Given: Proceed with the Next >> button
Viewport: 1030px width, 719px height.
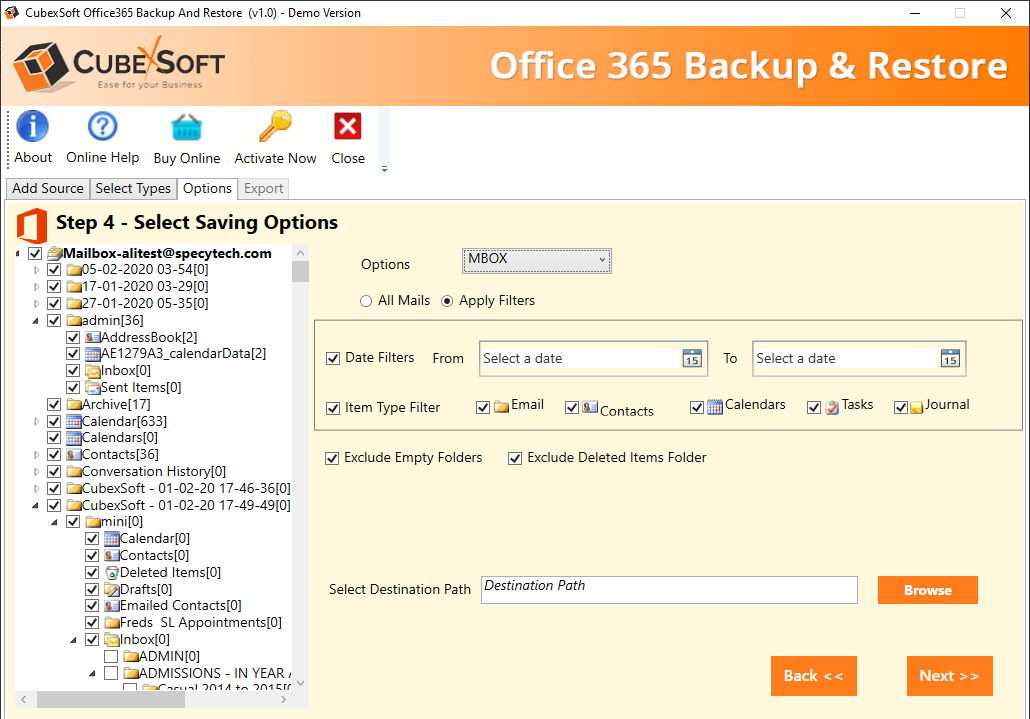Looking at the screenshot, I should click(x=950, y=676).
